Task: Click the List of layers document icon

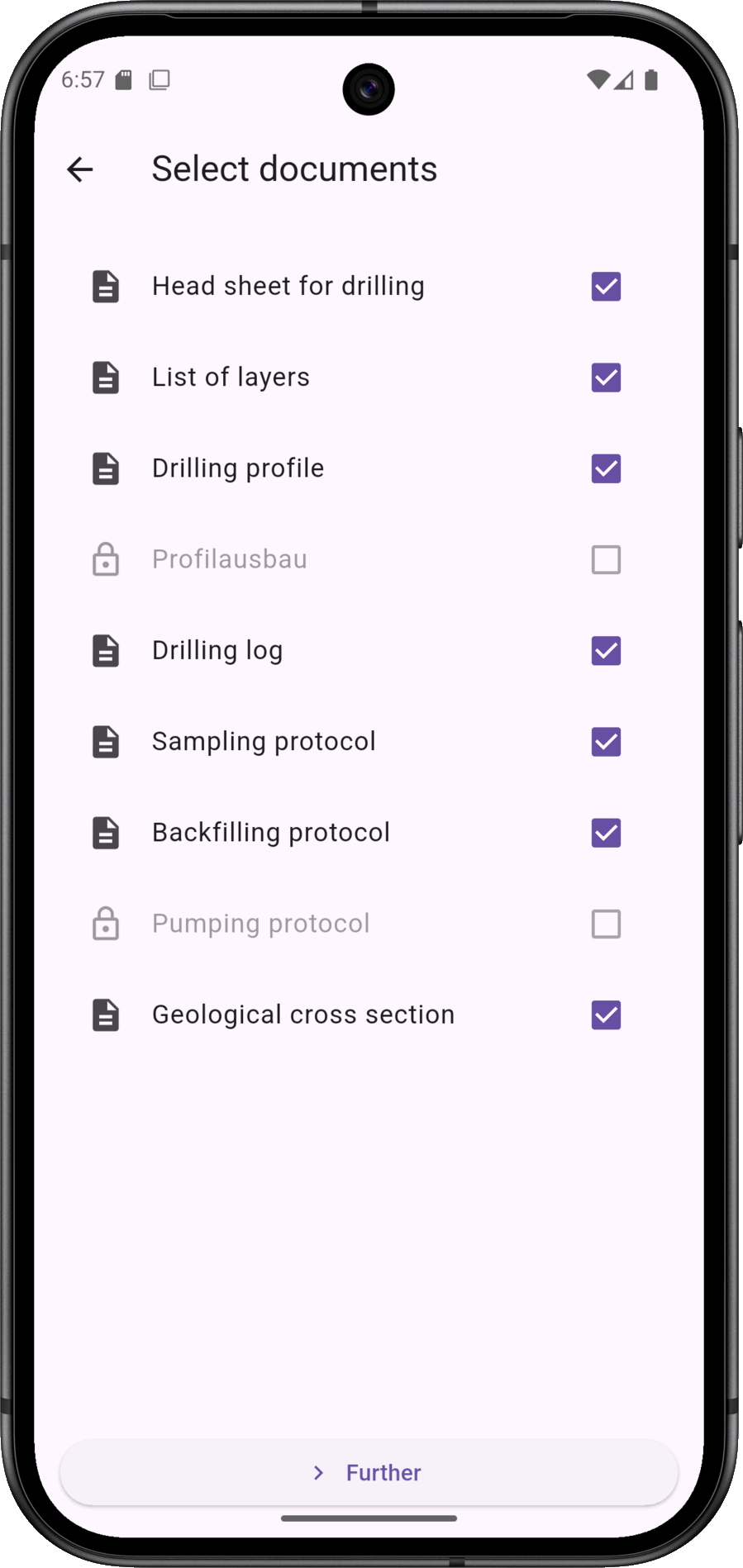Action: click(x=106, y=378)
